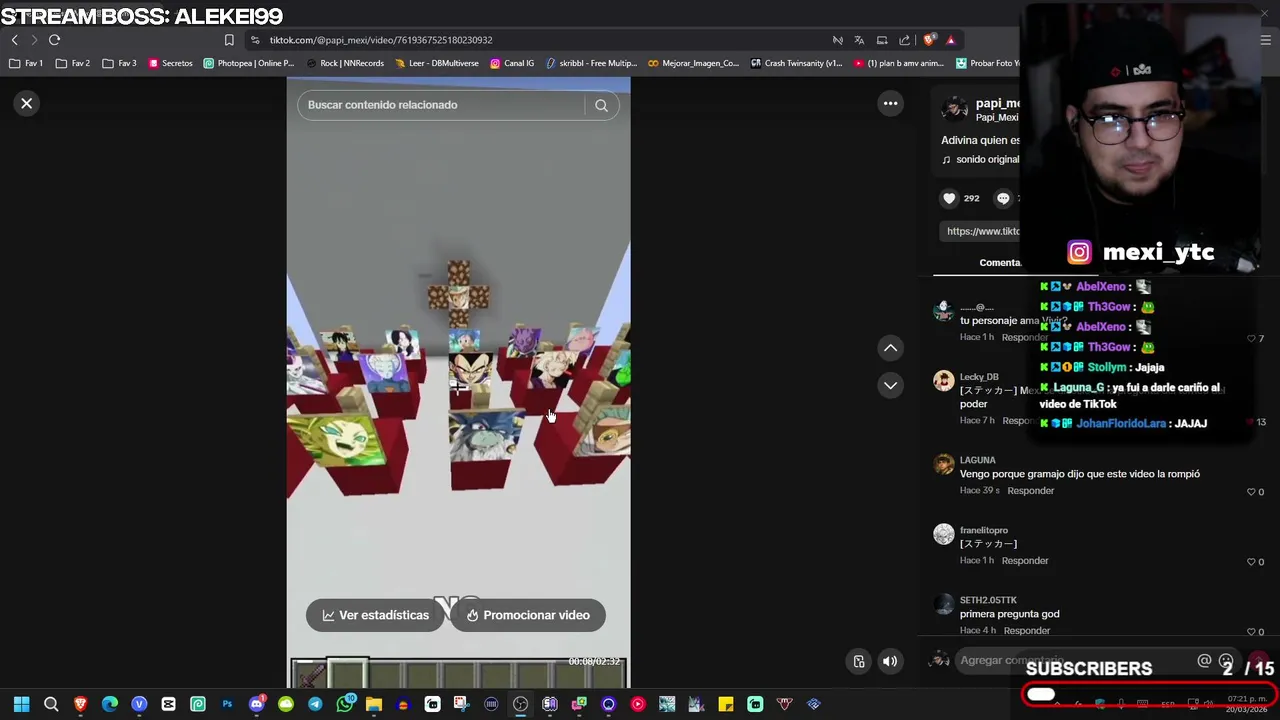Open 'Mejorar_Imagen_Co...' bookmark

pyautogui.click(x=693, y=63)
